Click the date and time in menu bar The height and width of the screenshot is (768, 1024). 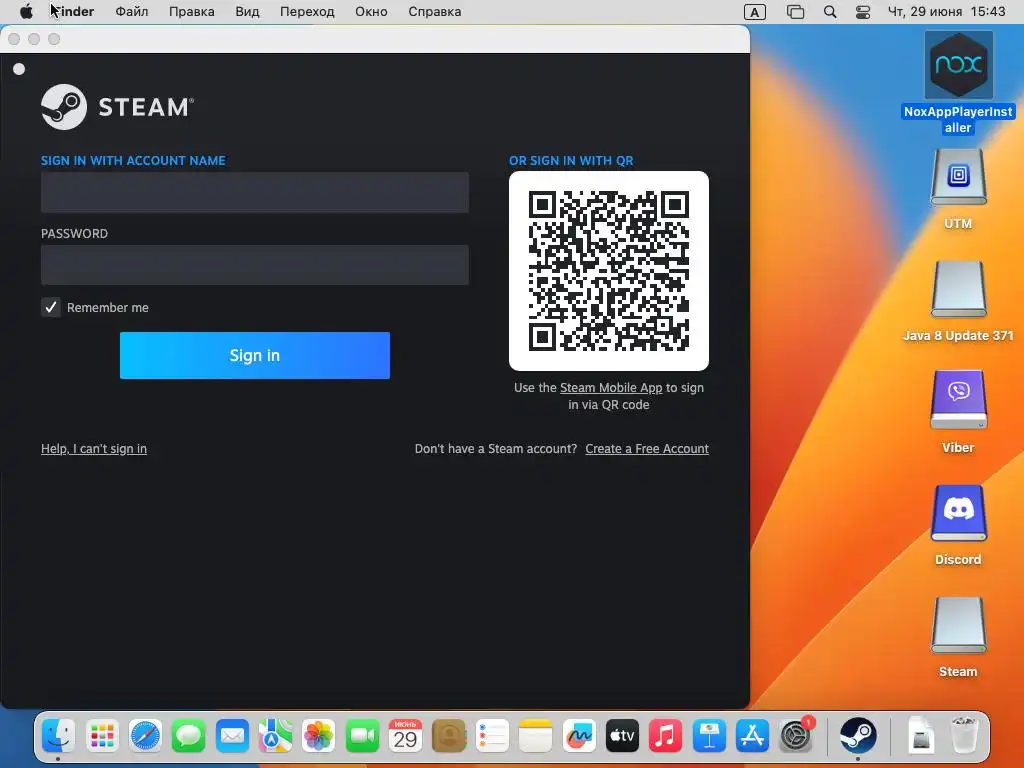(946, 12)
